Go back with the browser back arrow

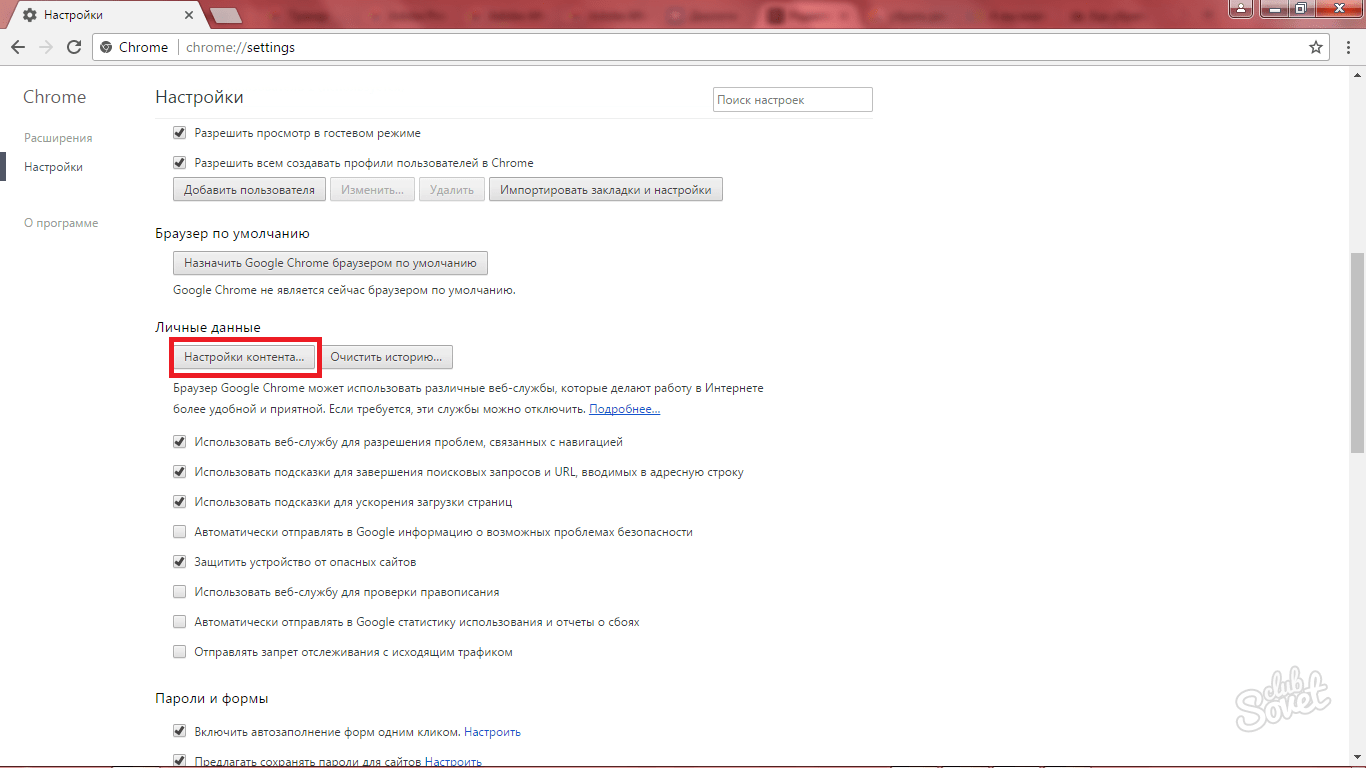[18, 47]
